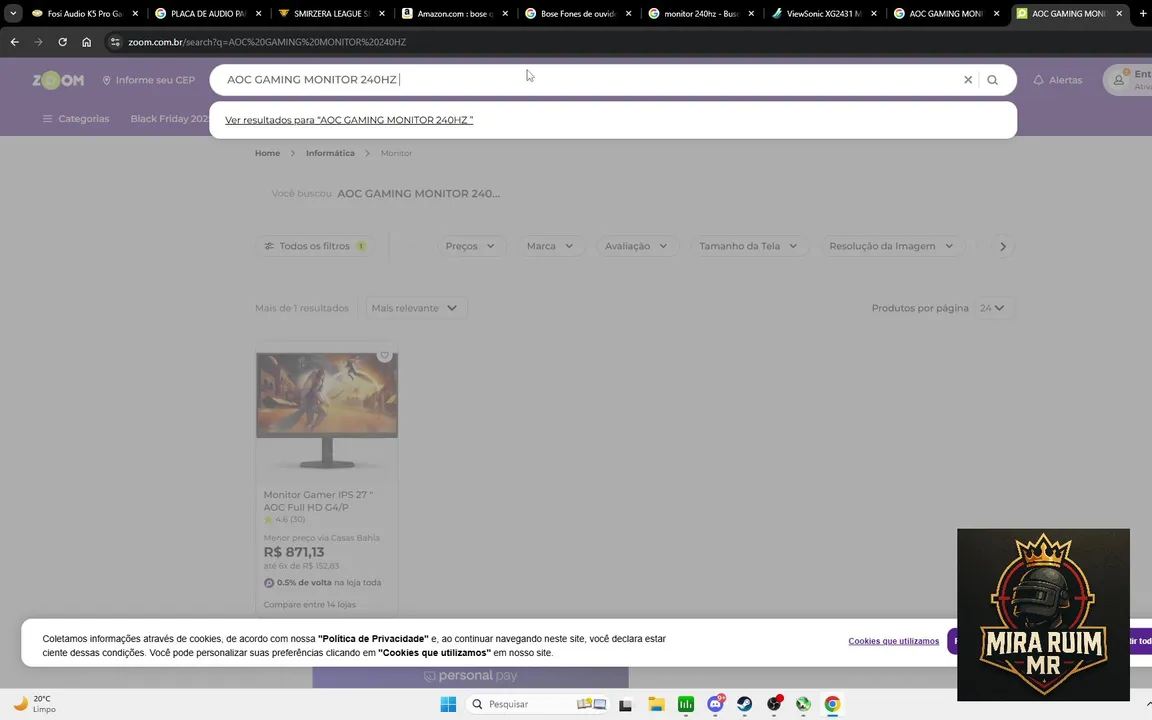Open Discord from taskbar
Viewport: 1152px width, 720px height.
(716, 705)
